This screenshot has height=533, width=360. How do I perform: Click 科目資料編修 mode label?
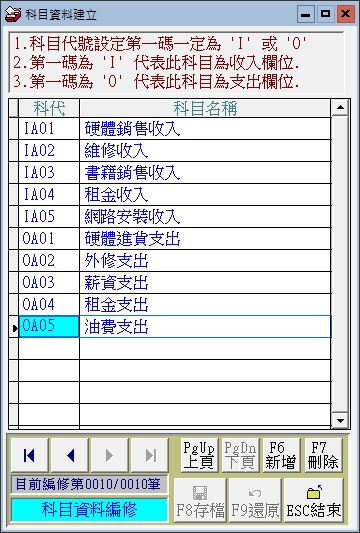[x=89, y=509]
